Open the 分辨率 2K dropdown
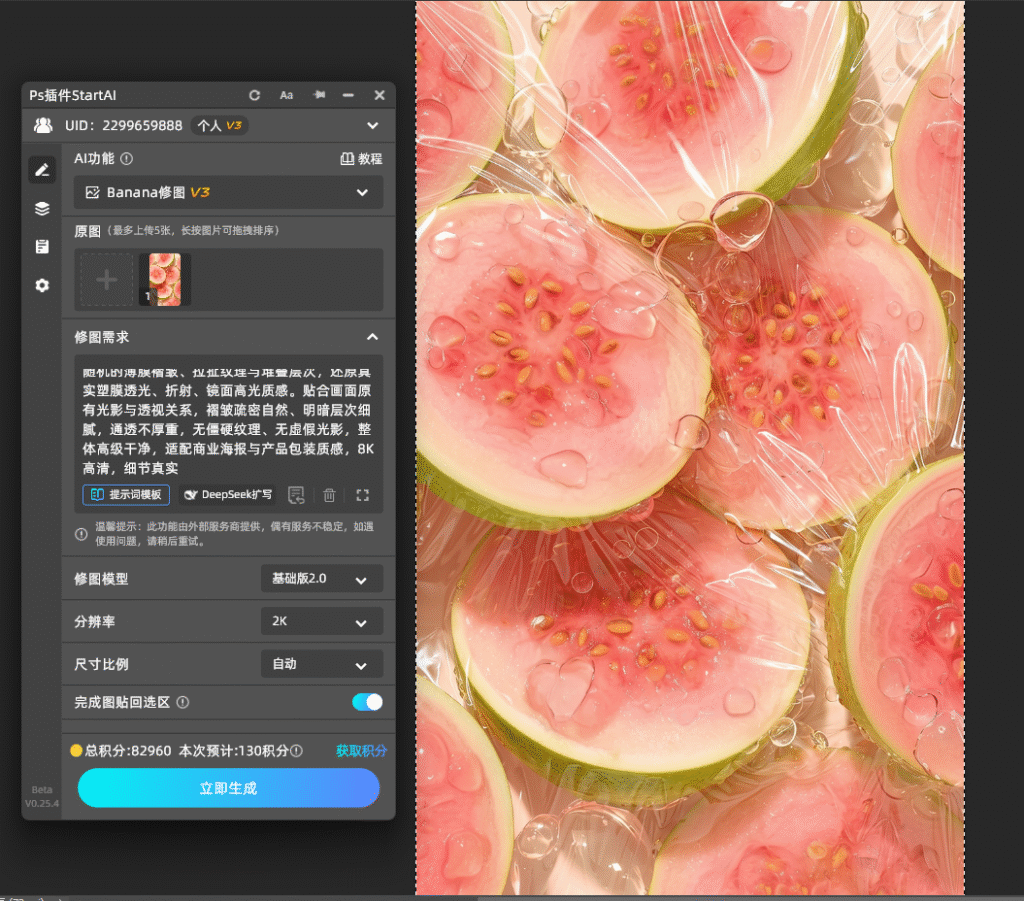 [321, 622]
